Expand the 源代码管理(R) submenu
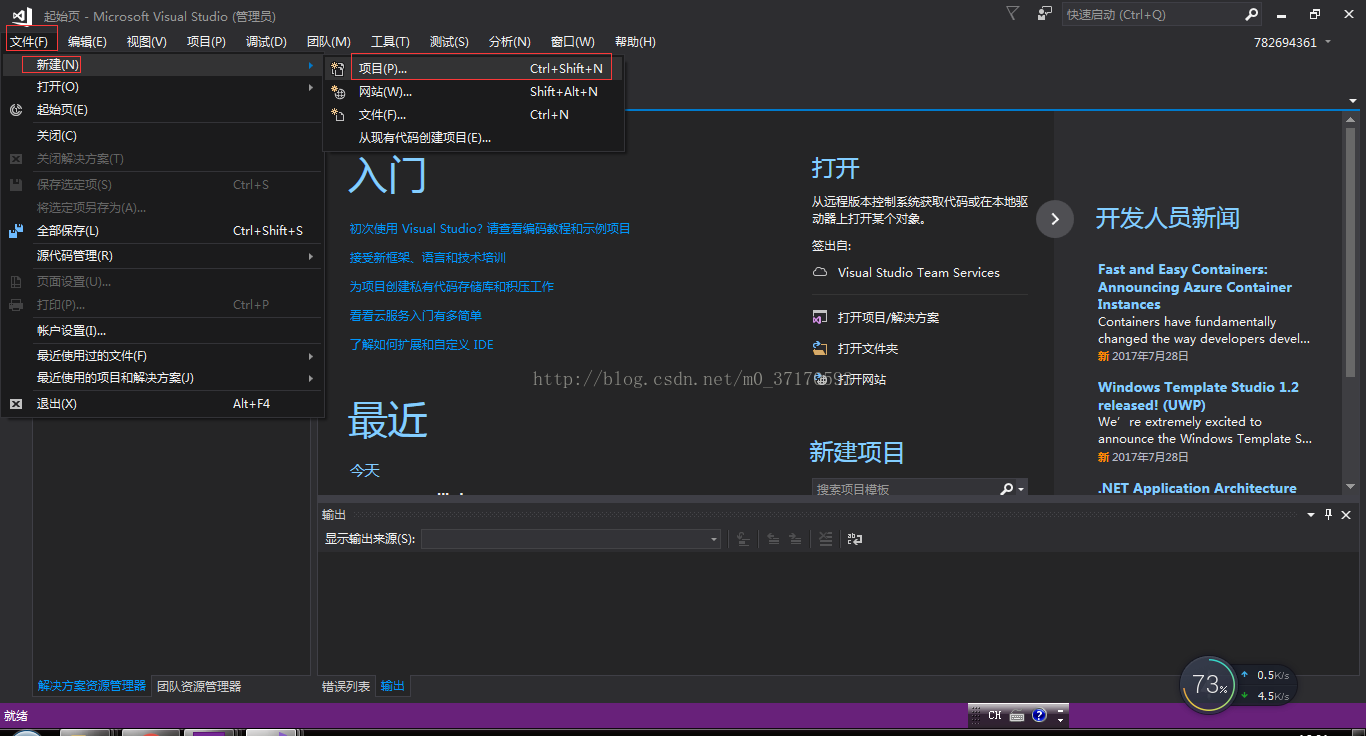This screenshot has height=736, width=1366. [311, 256]
